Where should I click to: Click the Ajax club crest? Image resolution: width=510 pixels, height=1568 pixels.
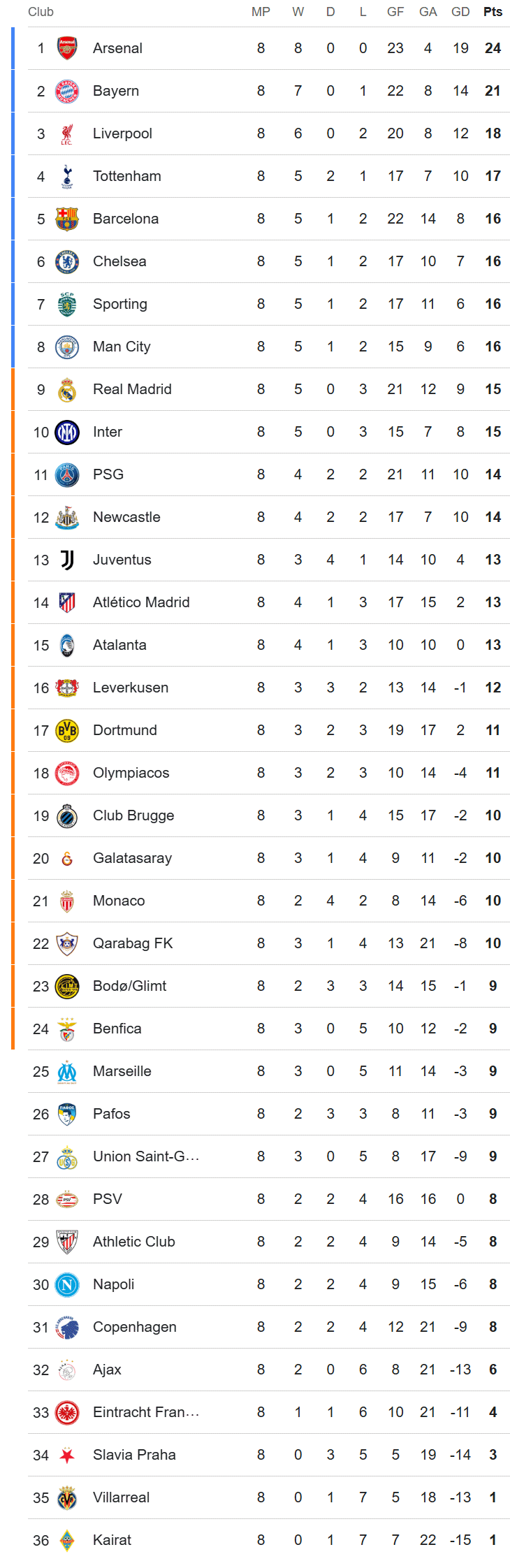click(67, 1370)
